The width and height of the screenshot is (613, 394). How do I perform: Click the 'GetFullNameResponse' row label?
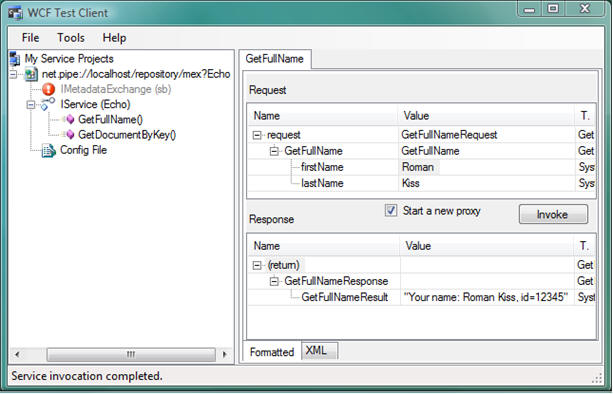(x=336, y=281)
